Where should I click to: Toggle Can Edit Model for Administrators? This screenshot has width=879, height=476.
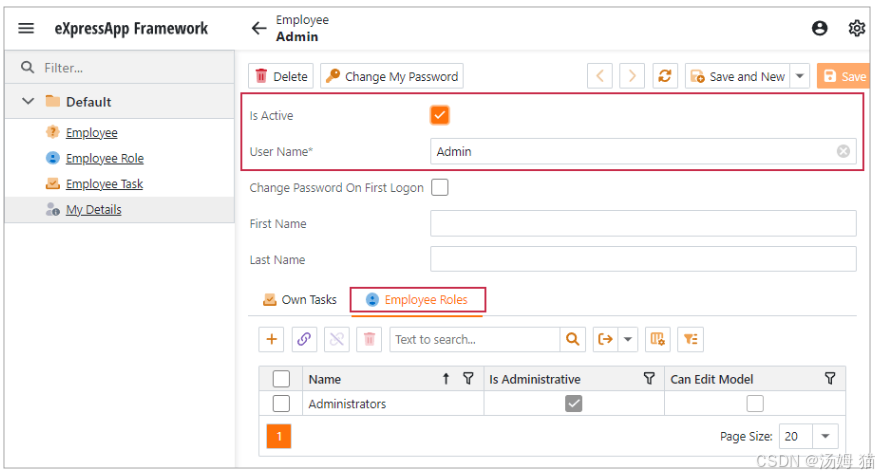click(755, 404)
